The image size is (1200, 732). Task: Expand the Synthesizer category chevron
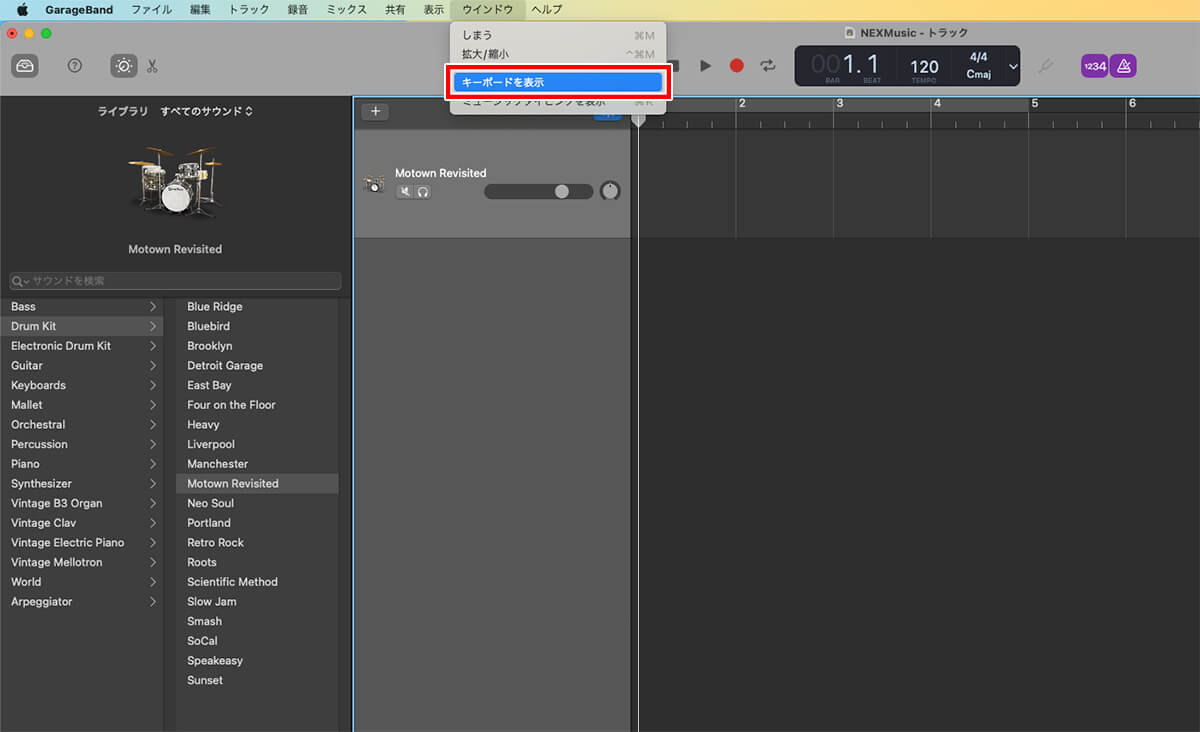coord(153,484)
